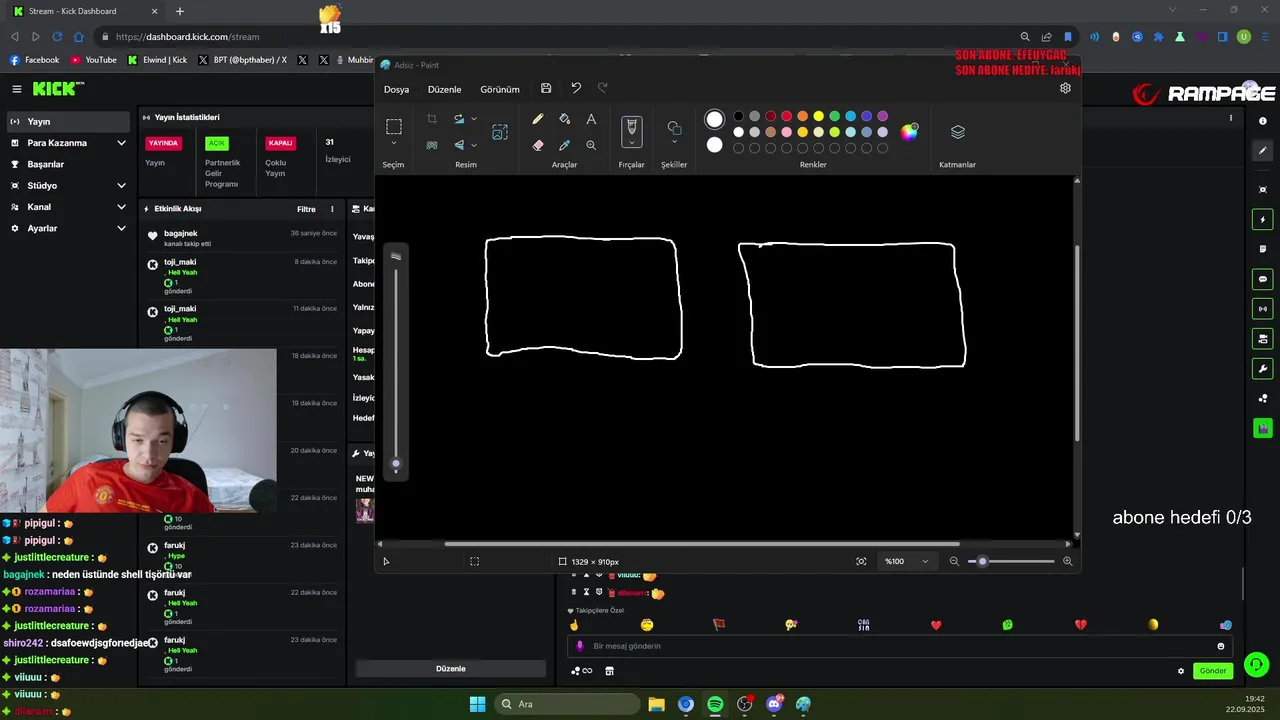Toggle the KAPALI multi-stream badge

click(x=280, y=143)
